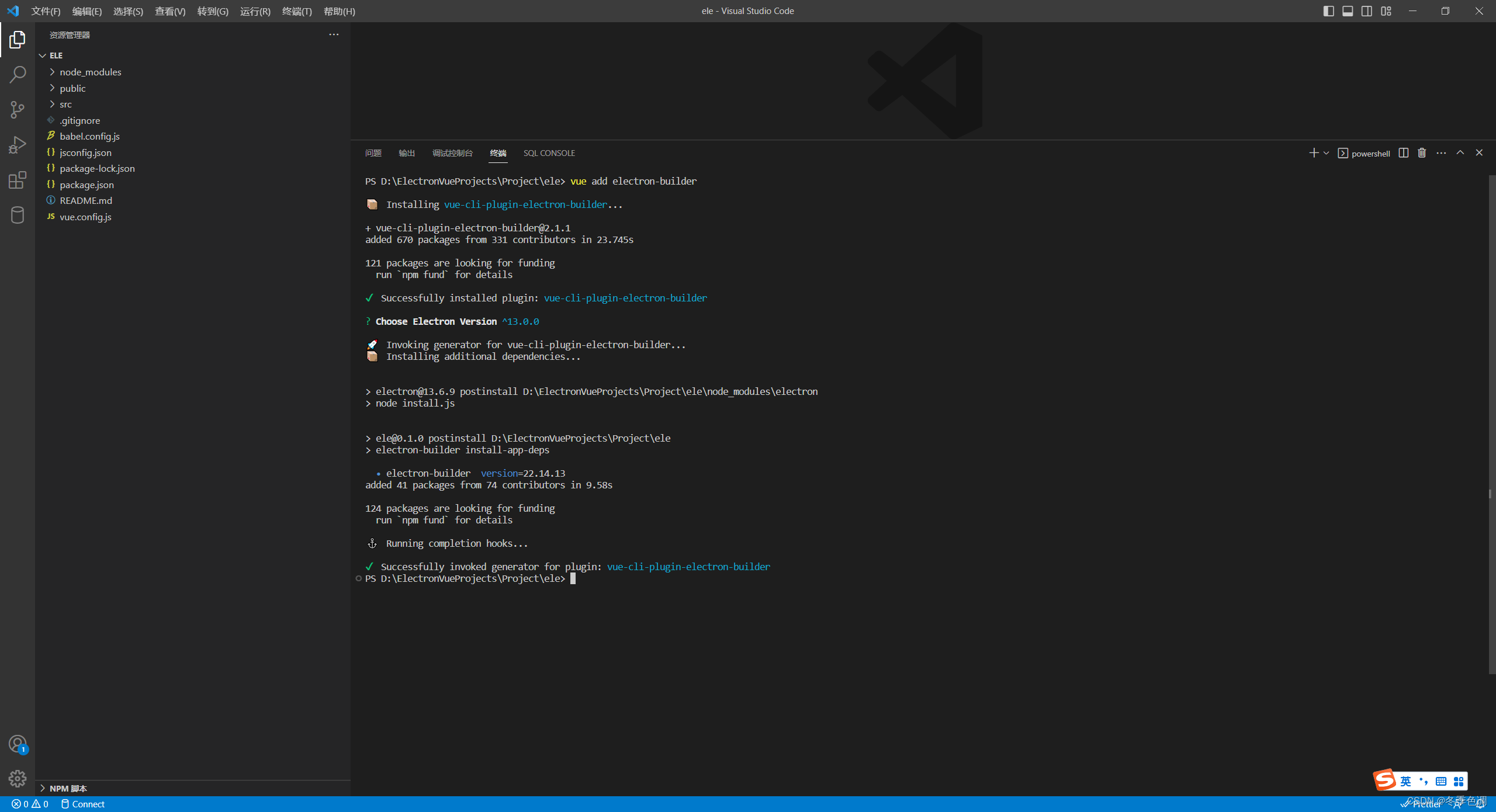The height and width of the screenshot is (812, 1496).
Task: Open the database icon in activity bar
Action: (17, 214)
